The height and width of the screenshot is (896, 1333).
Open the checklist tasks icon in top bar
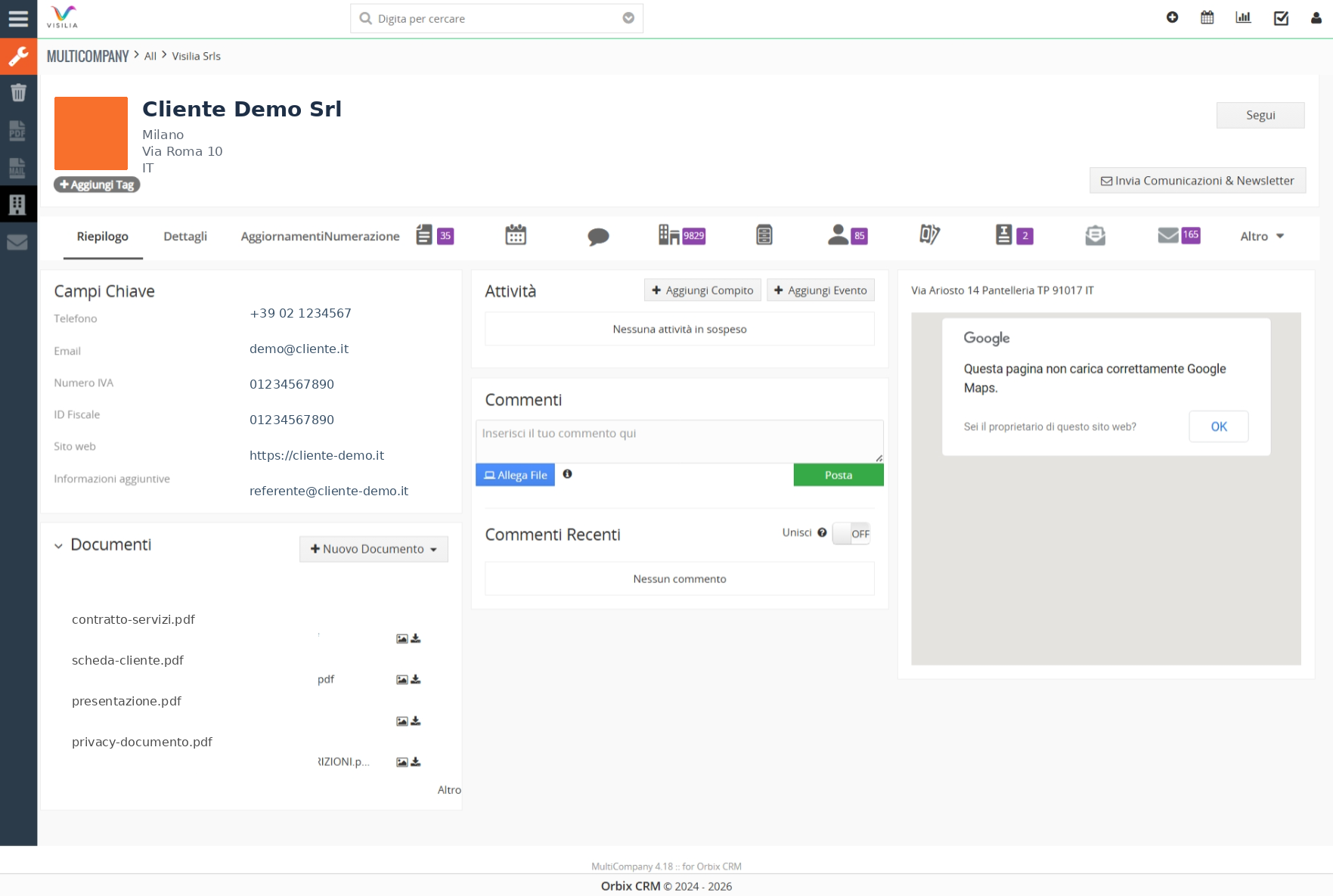click(x=1281, y=17)
